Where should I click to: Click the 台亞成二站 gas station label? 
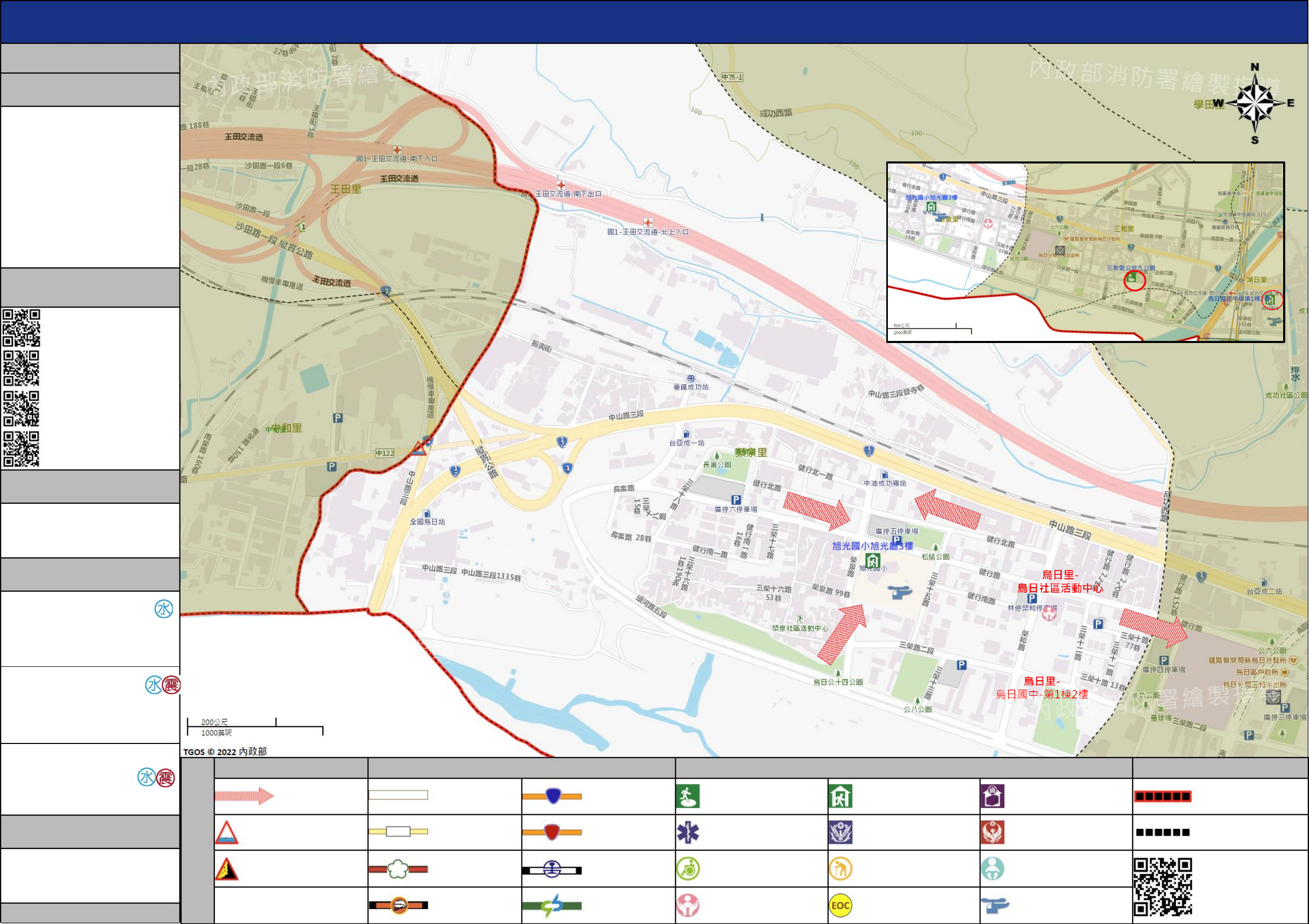pos(1264,591)
